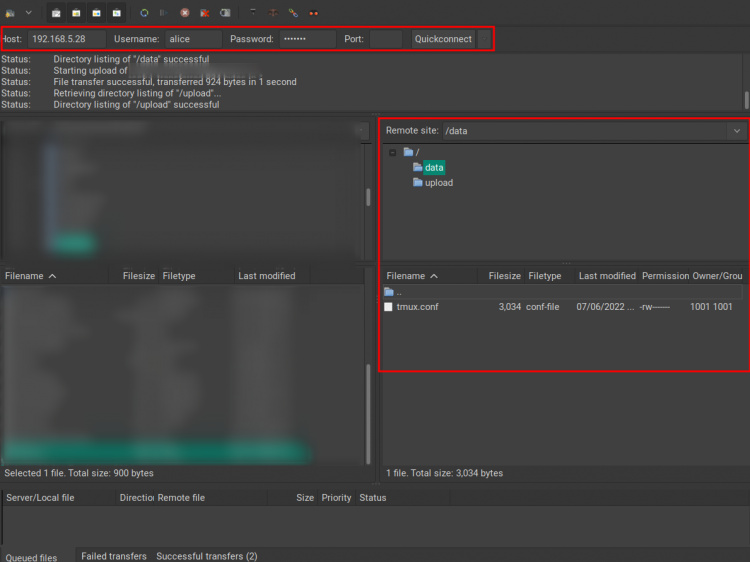Click the binoculars Search remote files icon

[x=314, y=12]
